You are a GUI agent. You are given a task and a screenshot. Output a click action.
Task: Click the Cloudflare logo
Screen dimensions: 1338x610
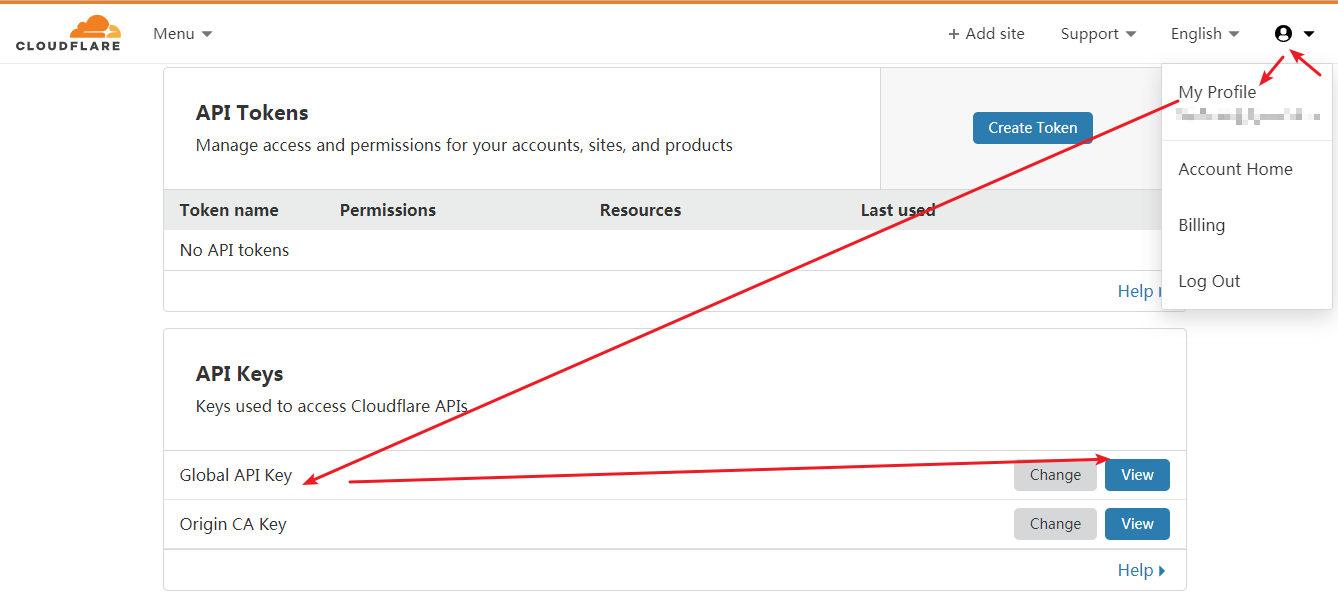68,33
